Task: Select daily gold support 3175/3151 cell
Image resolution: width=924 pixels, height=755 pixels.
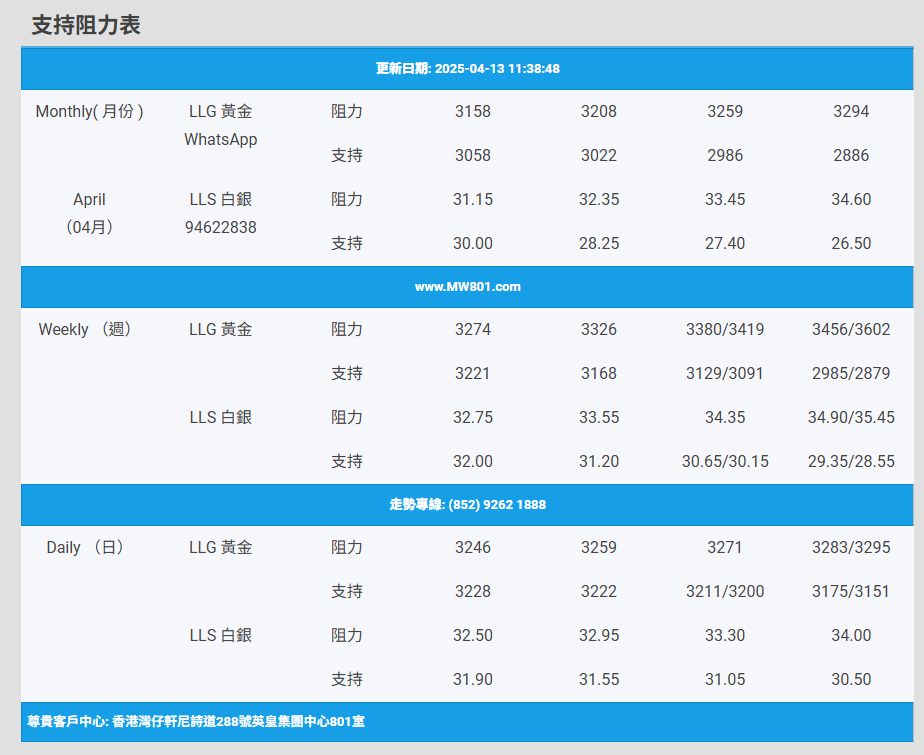Action: click(x=850, y=592)
